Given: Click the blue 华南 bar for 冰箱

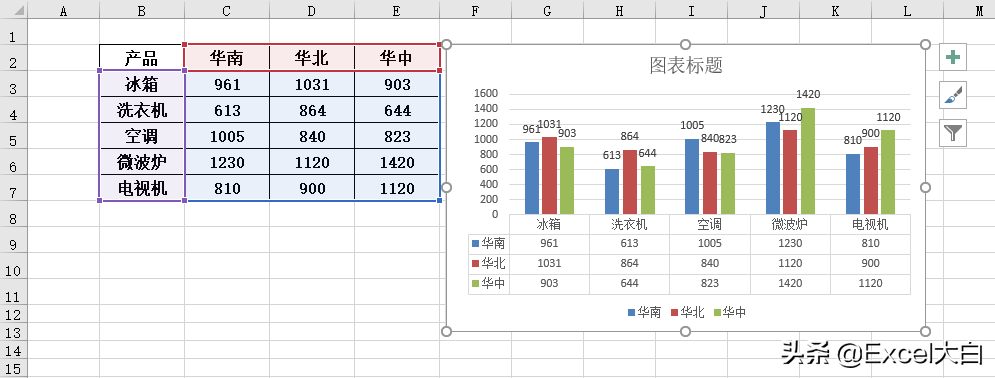Looking at the screenshot, I should coord(532,178).
